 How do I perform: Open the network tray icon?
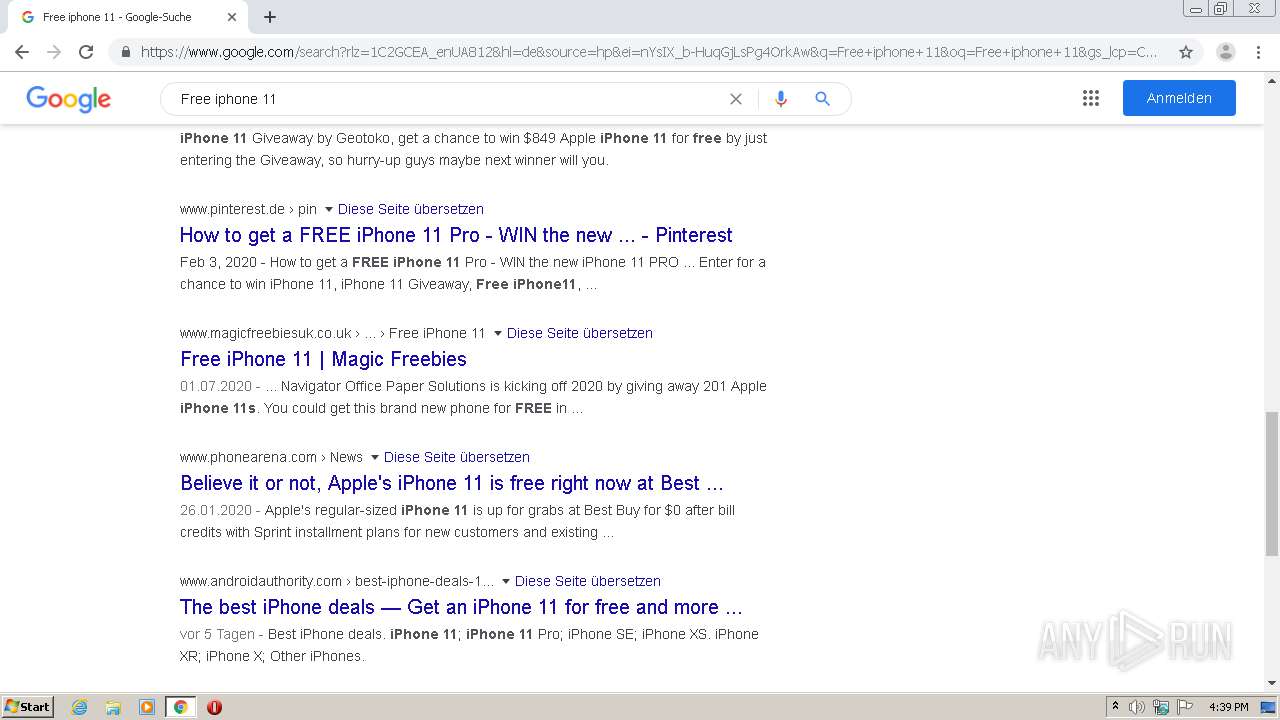click(1161, 707)
